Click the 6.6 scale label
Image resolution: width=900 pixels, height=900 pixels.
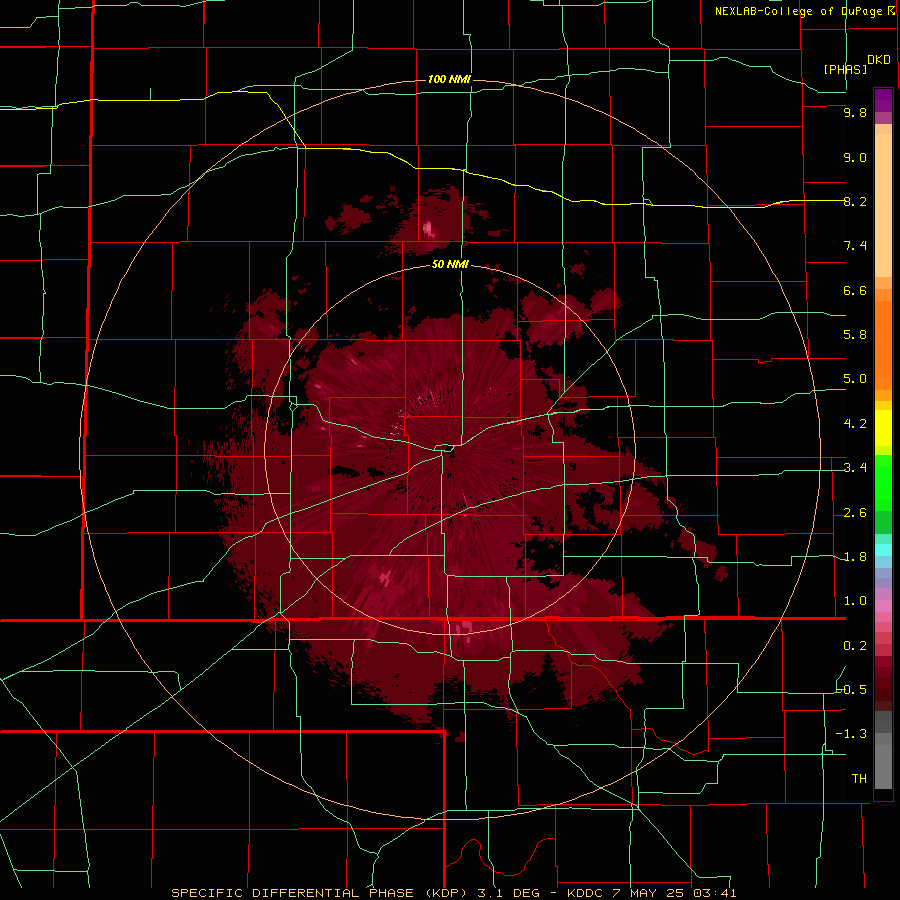(855, 290)
